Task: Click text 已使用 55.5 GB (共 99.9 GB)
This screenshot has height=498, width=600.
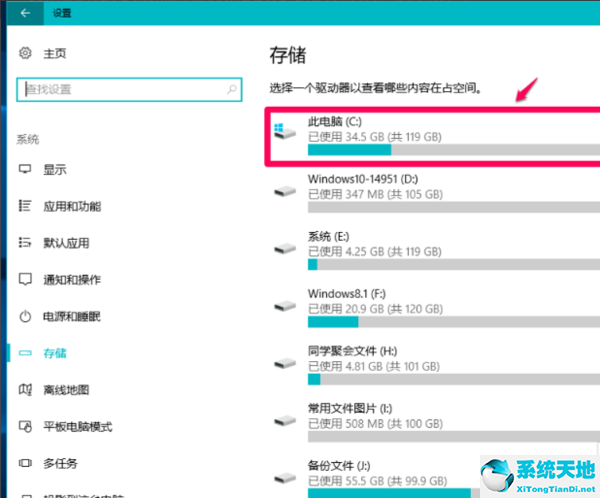Action: [378, 481]
